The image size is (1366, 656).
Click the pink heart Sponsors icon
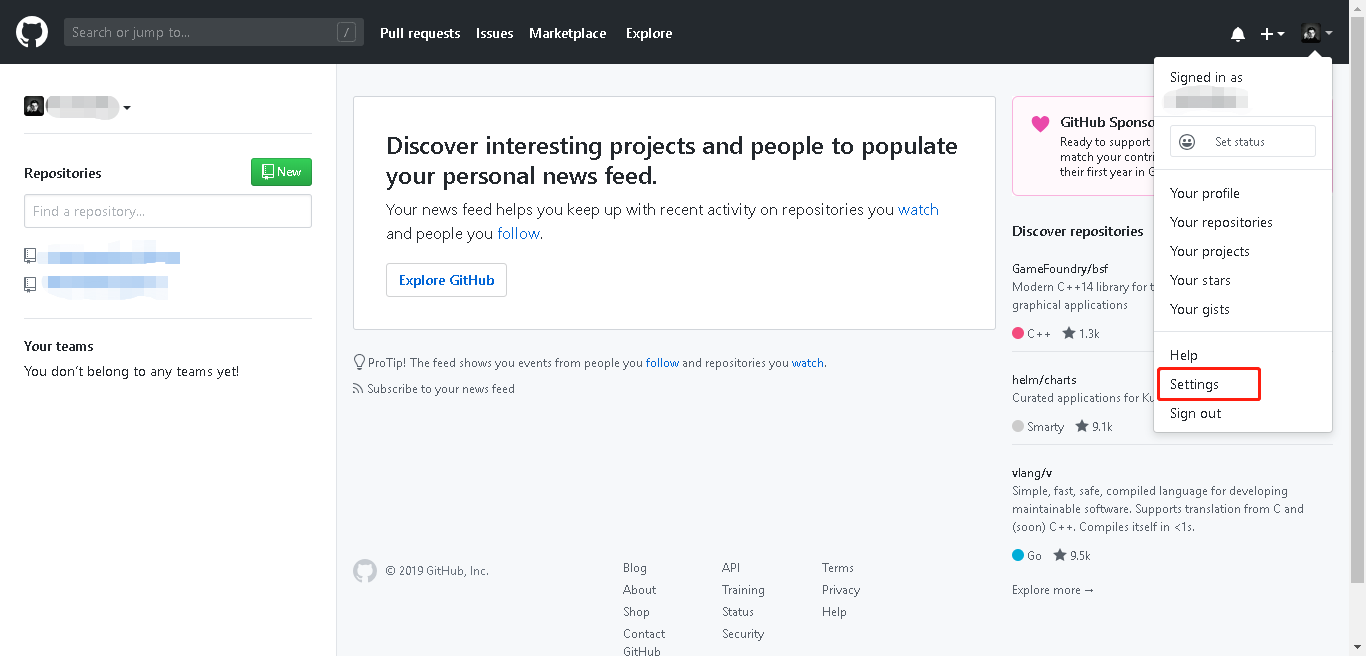click(1040, 124)
